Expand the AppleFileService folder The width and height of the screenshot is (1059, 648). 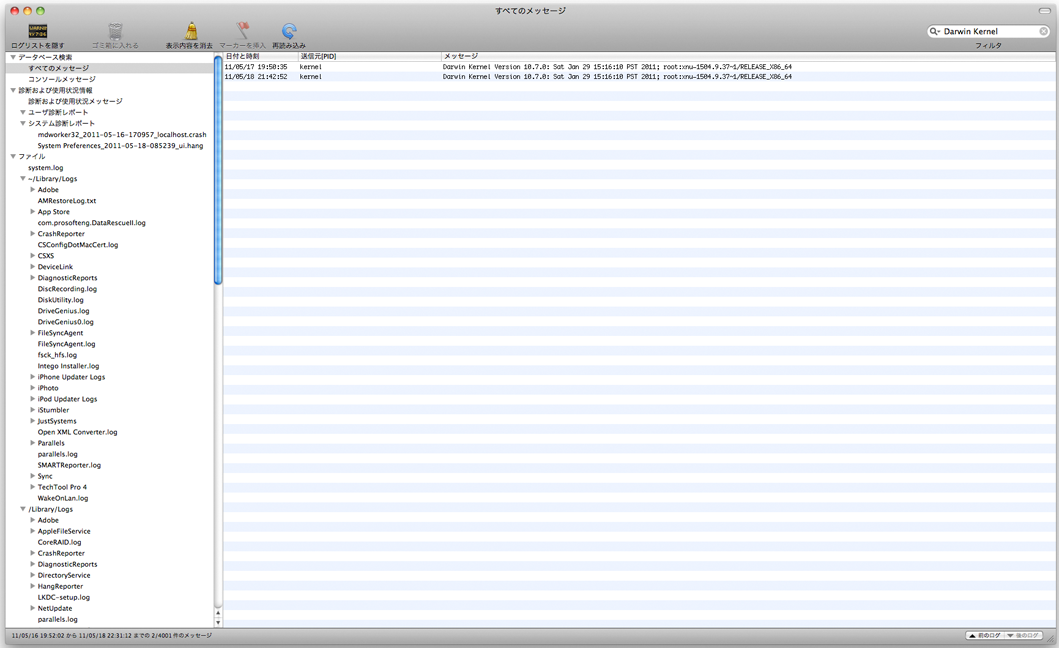[x=32, y=531]
